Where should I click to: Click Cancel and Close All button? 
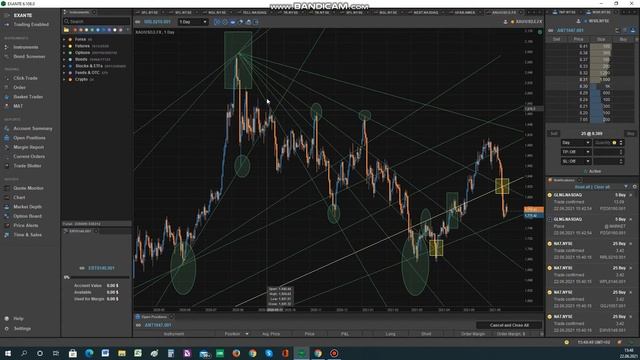click(509, 325)
